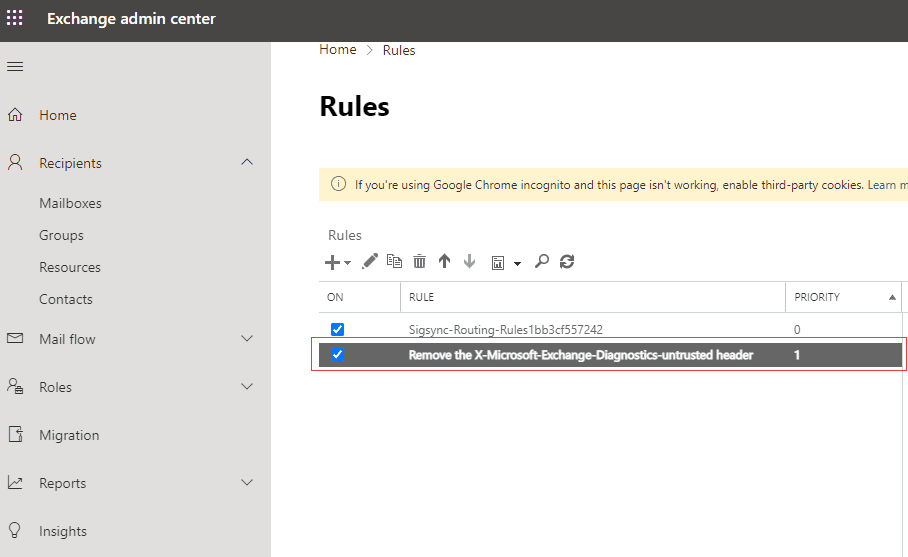908x557 pixels.
Task: Sort by the PRIORITY column header
Action: (817, 297)
